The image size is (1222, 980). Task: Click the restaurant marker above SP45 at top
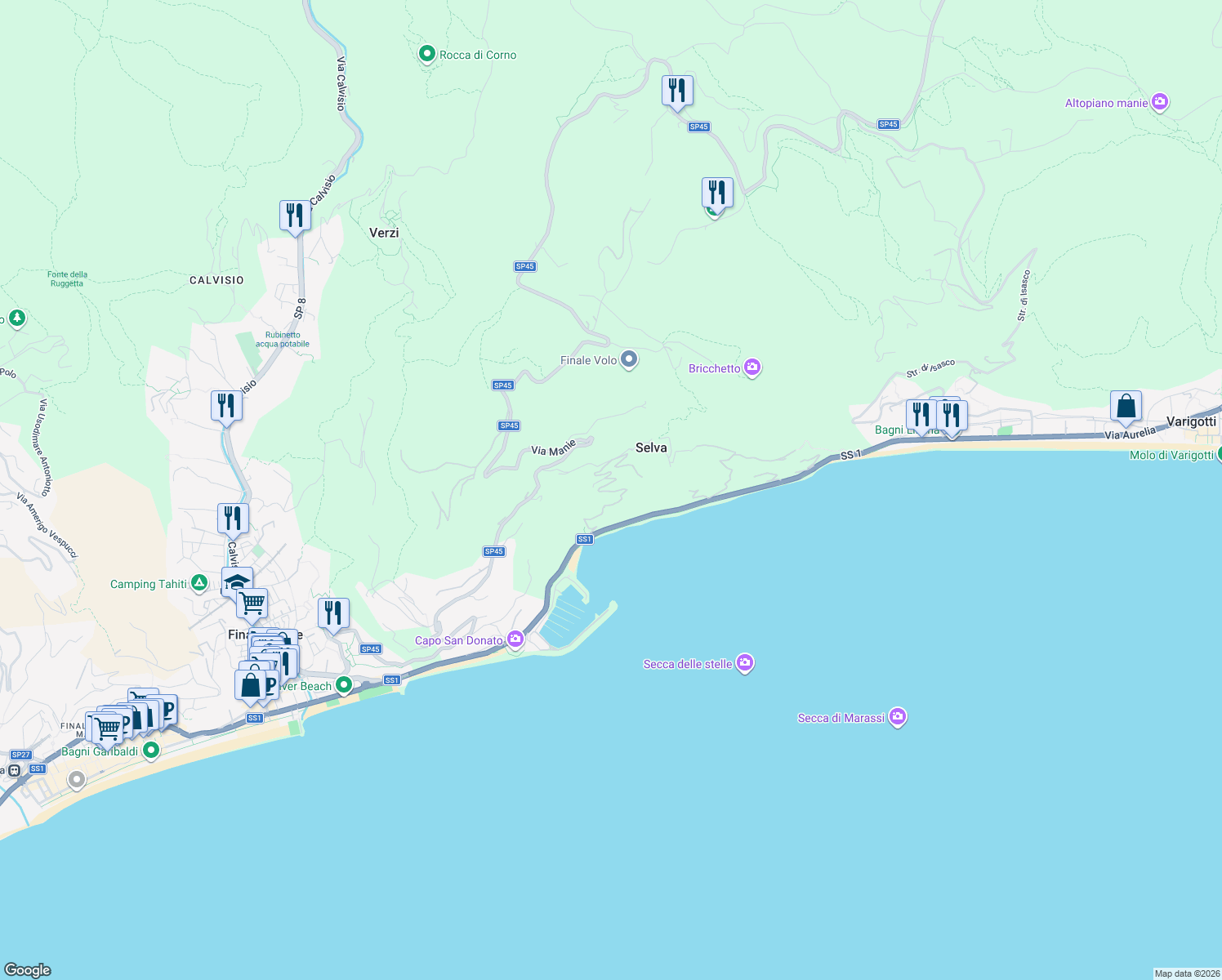pos(676,90)
